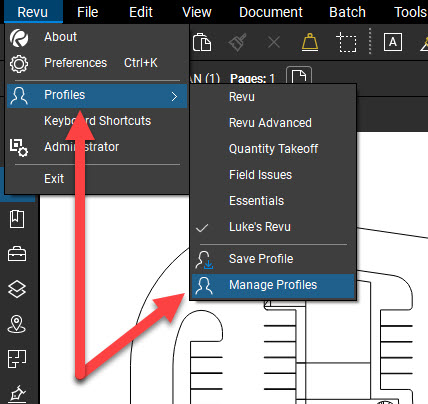The height and width of the screenshot is (404, 428).
Task: Click the page icon next to Pages: 1
Action: pos(299,76)
